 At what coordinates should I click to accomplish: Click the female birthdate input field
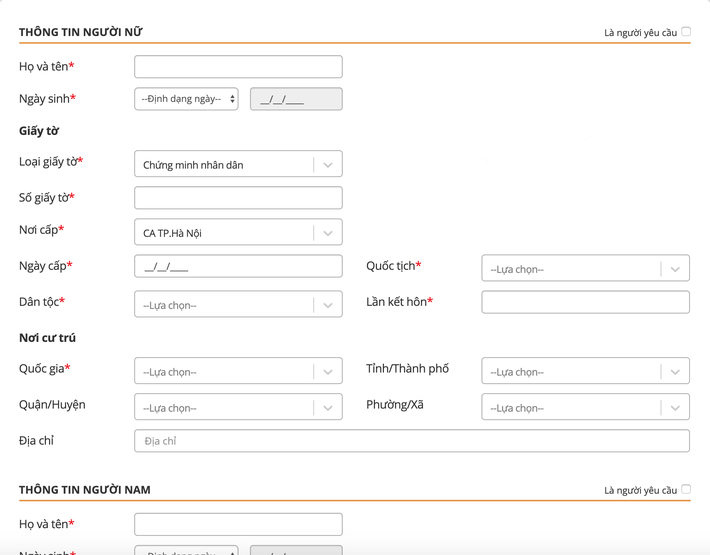tap(296, 99)
